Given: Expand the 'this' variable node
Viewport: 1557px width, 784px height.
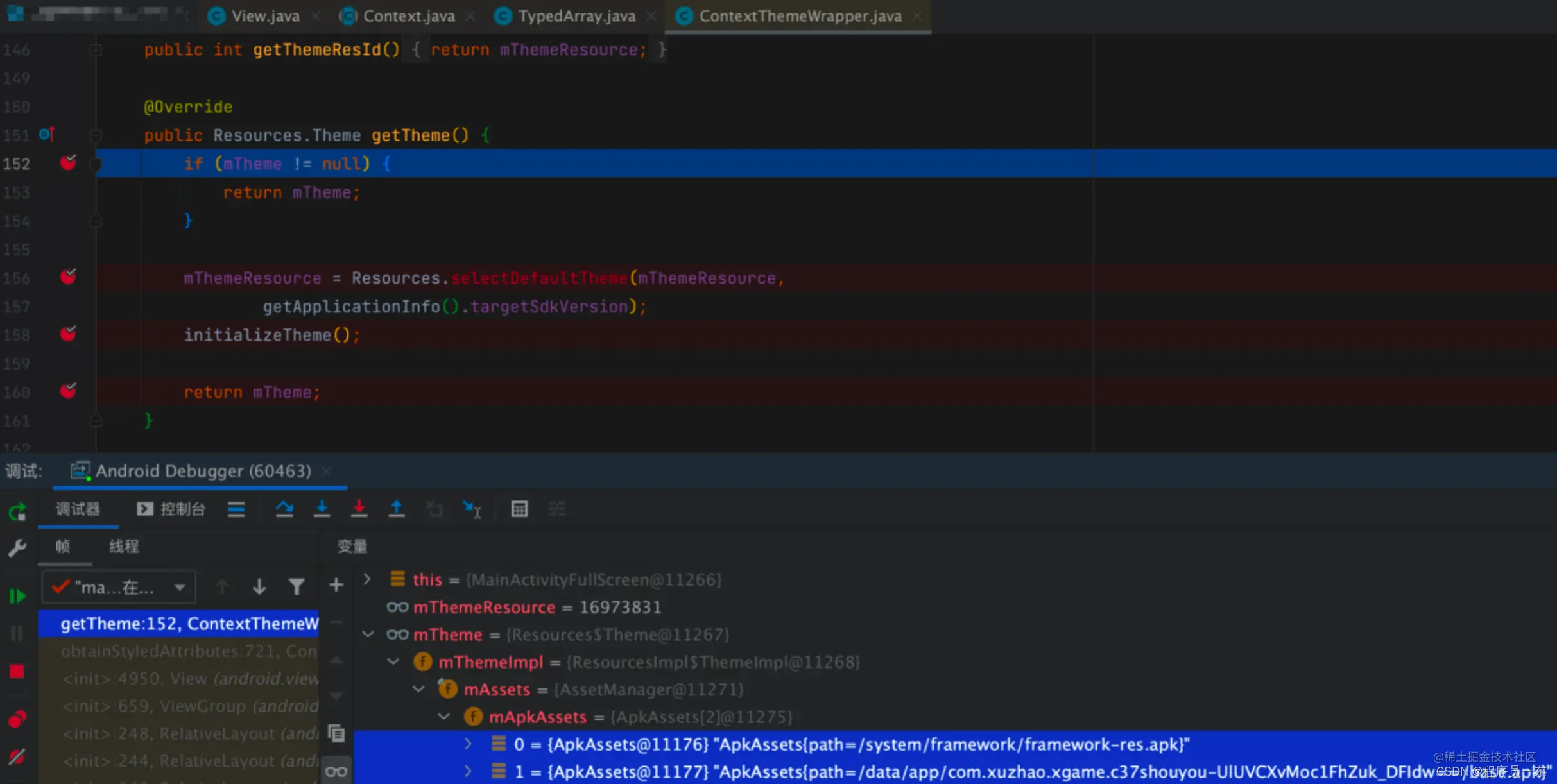Looking at the screenshot, I should pyautogui.click(x=367, y=579).
